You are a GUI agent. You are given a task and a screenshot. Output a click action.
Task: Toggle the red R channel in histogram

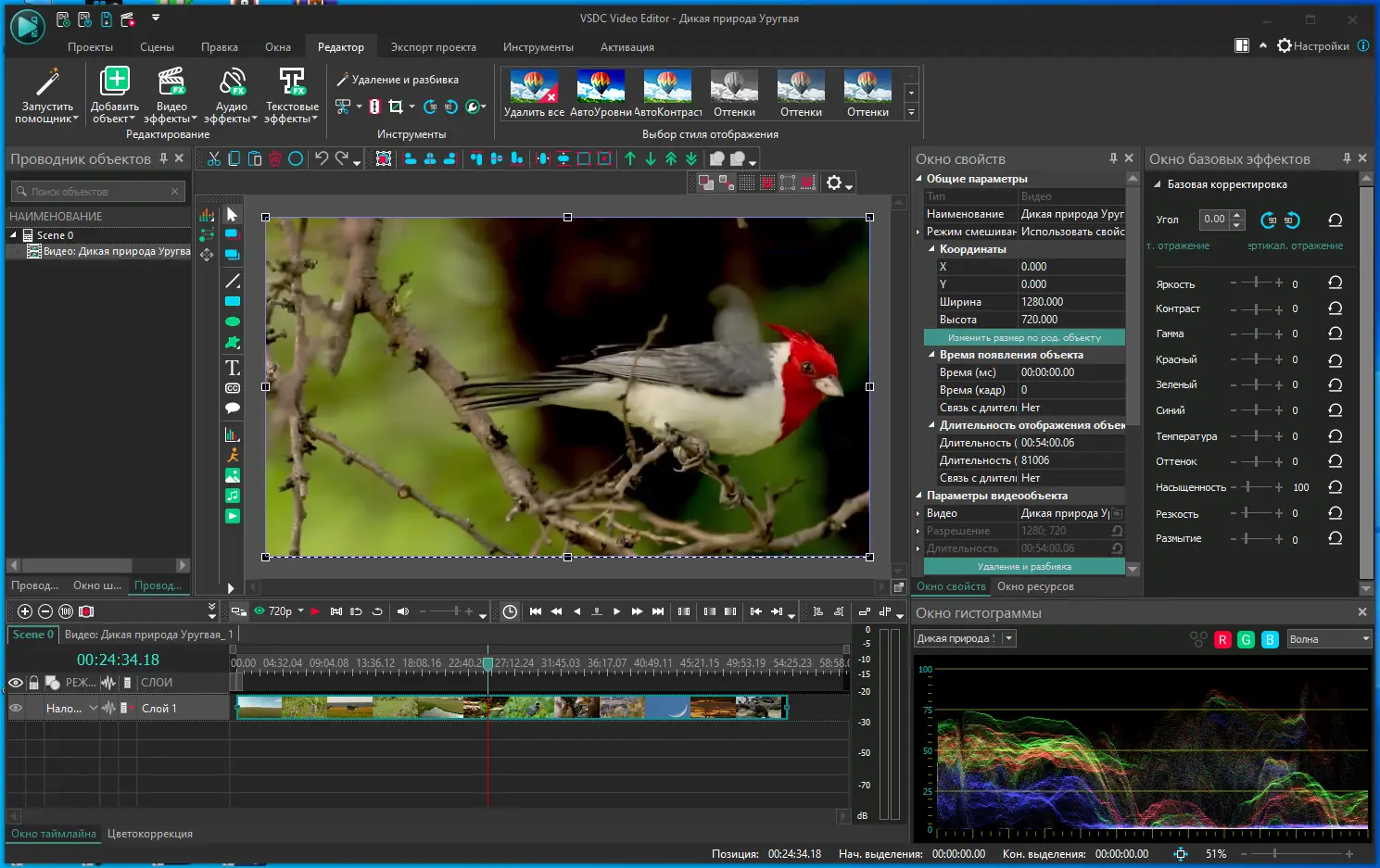[x=1222, y=639]
